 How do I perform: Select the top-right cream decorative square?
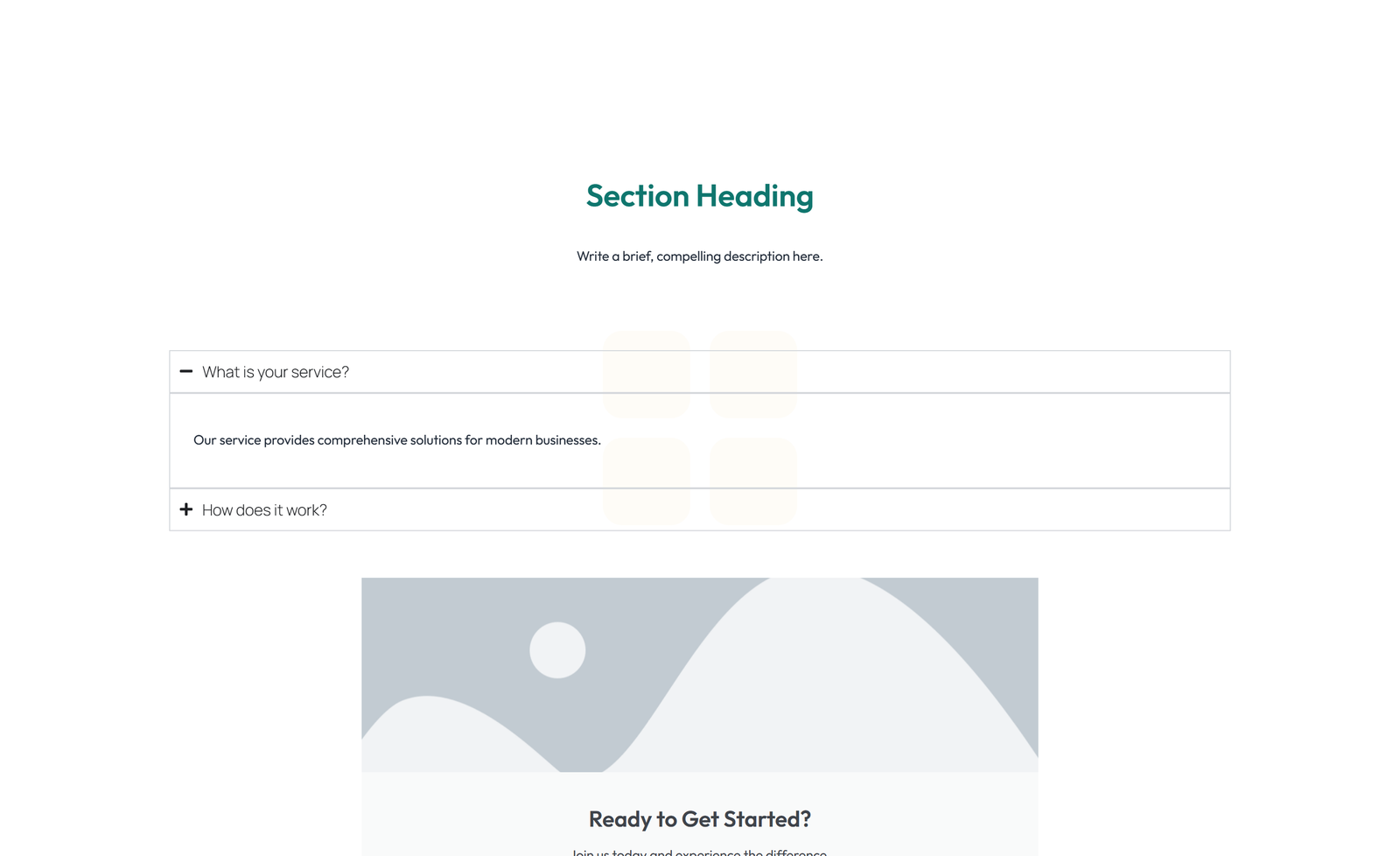pos(752,374)
